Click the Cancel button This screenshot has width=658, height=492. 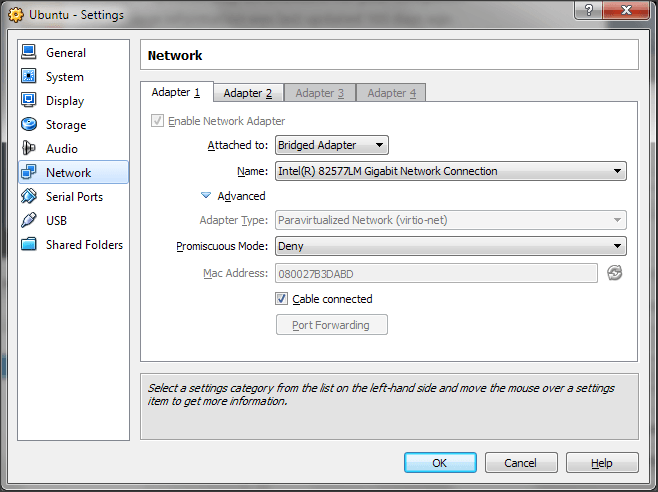click(520, 463)
